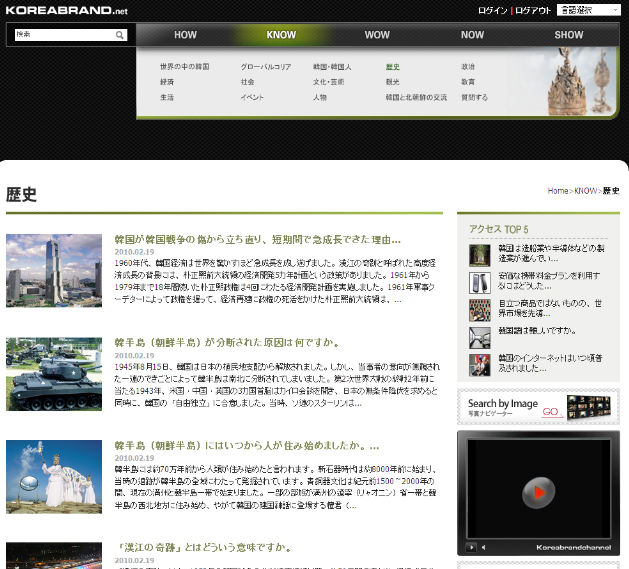Click Home in the breadcrumb
Screen dimensions: 629x569
point(558,191)
